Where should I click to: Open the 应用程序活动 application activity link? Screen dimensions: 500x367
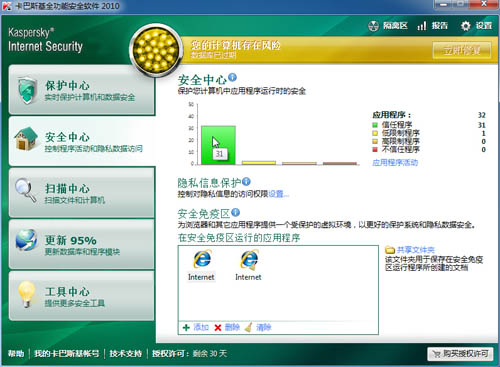pos(395,163)
